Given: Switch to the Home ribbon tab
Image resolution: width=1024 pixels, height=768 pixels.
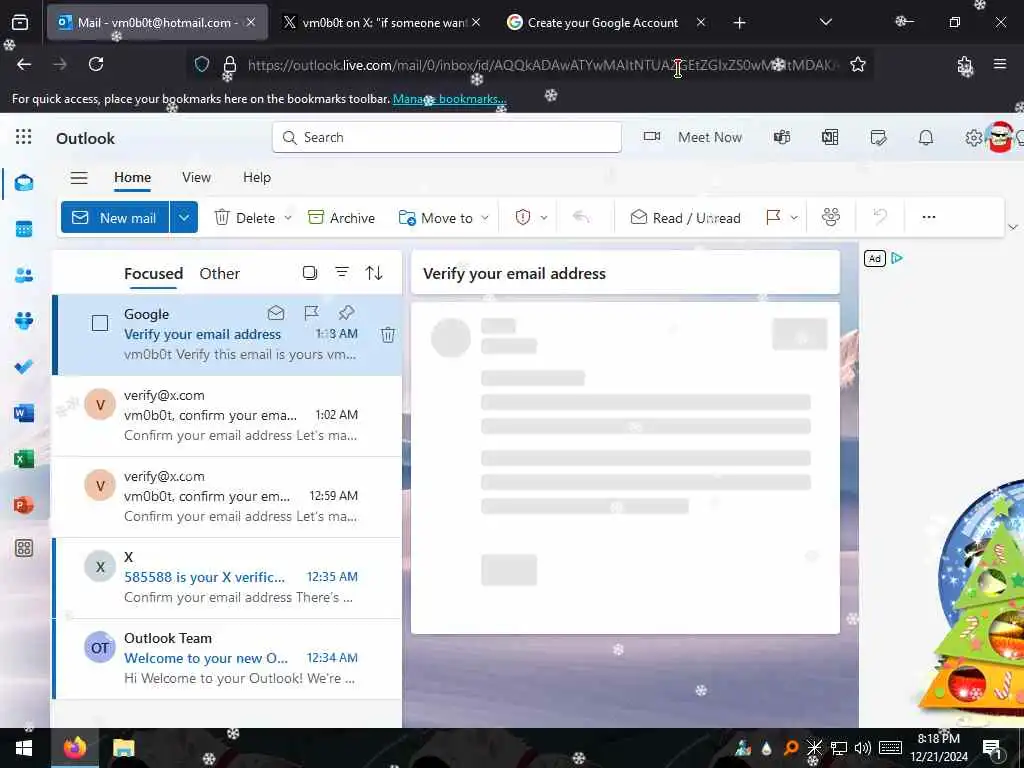Looking at the screenshot, I should point(133,178).
